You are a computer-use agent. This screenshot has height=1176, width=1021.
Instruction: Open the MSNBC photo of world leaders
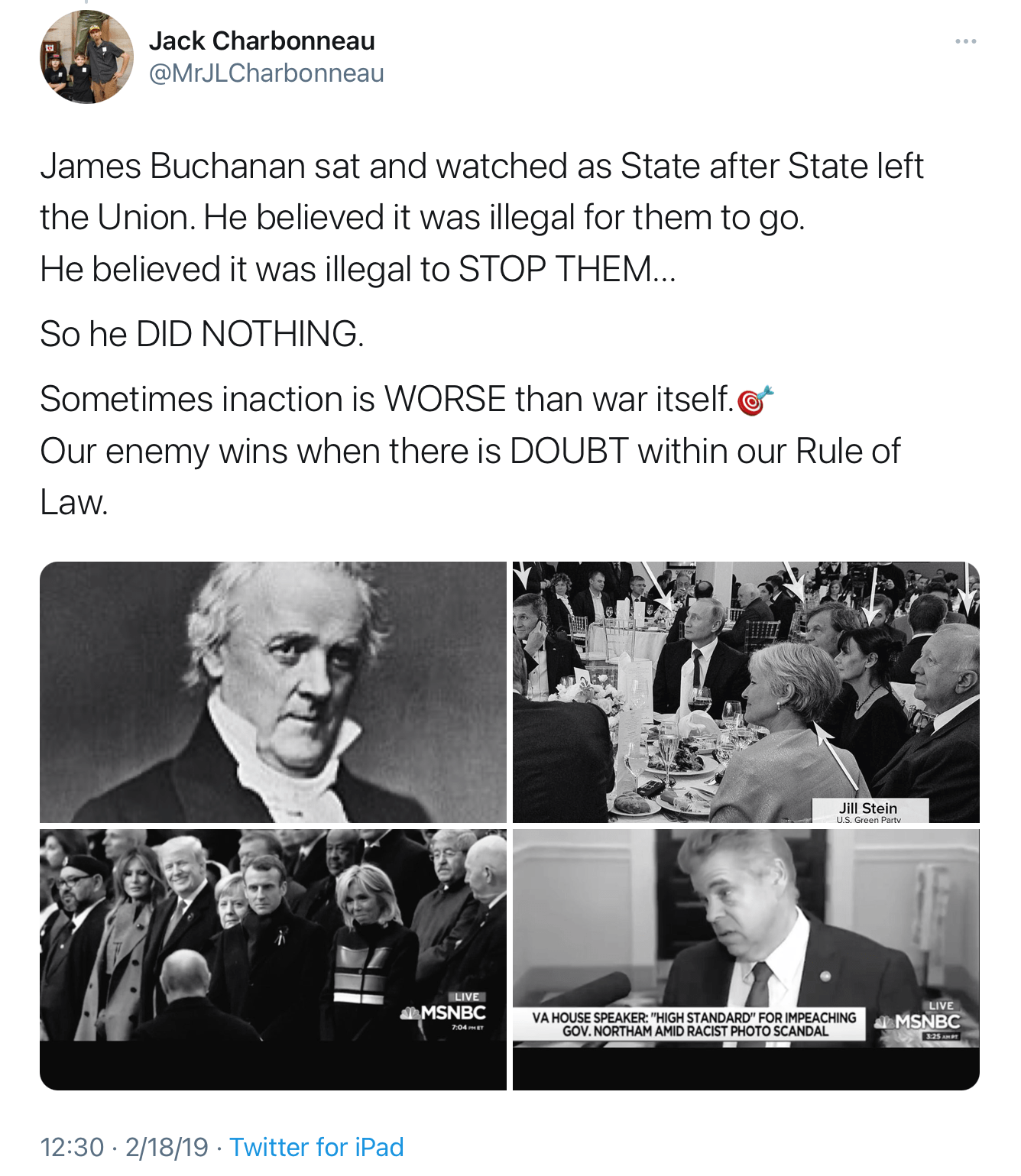click(x=273, y=960)
